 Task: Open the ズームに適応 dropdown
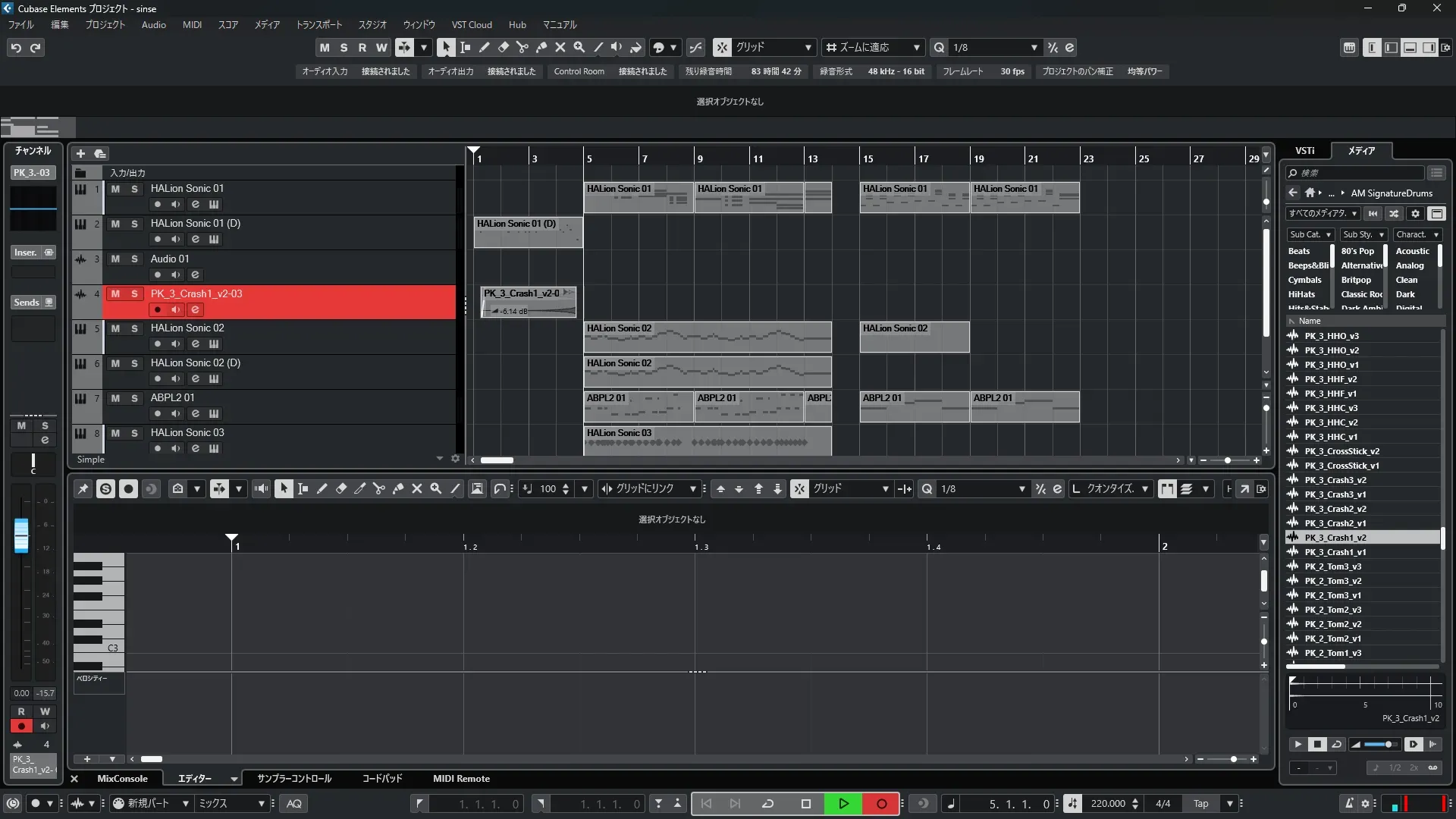pyautogui.click(x=916, y=48)
